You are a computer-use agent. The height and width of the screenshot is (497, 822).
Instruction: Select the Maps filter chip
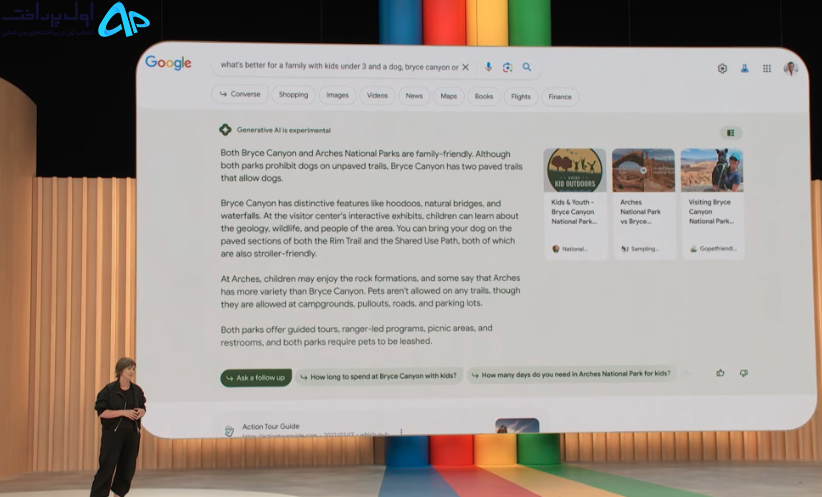(x=449, y=96)
